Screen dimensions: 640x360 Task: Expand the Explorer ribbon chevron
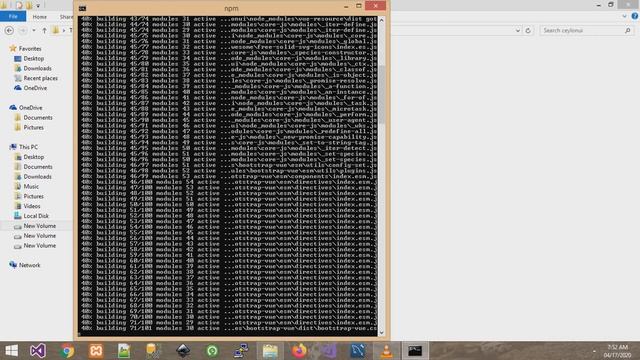(x=624, y=17)
